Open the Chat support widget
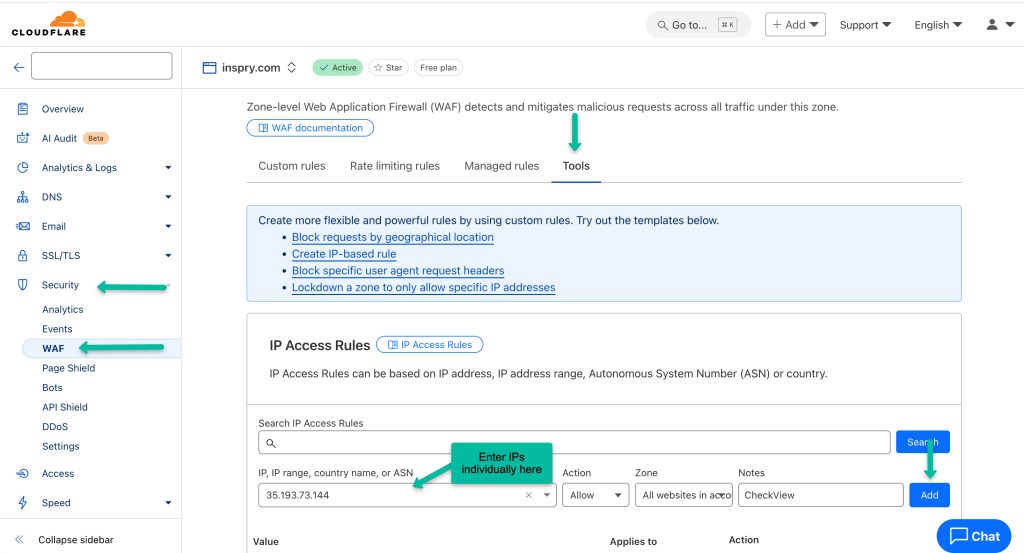Image resolution: width=1024 pixels, height=553 pixels. 973,536
